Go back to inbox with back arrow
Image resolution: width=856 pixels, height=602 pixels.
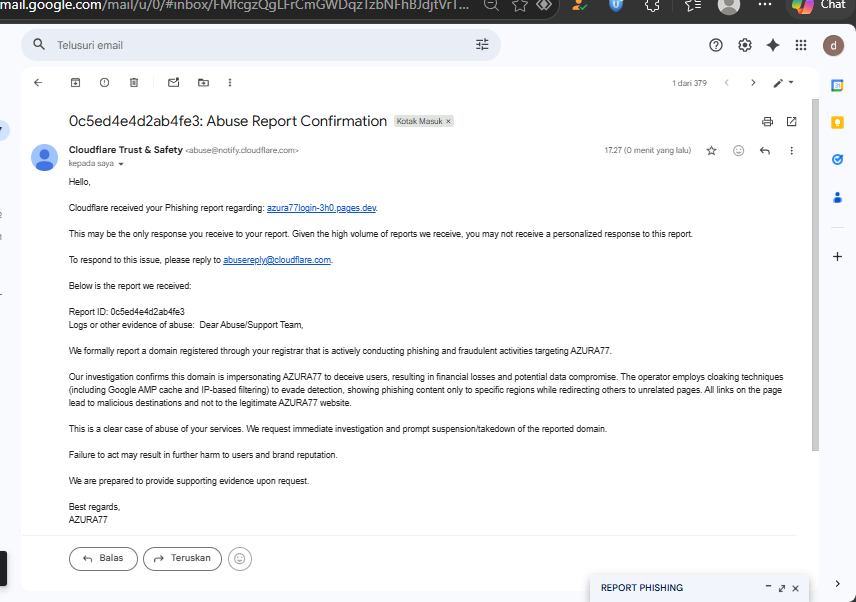[x=38, y=82]
